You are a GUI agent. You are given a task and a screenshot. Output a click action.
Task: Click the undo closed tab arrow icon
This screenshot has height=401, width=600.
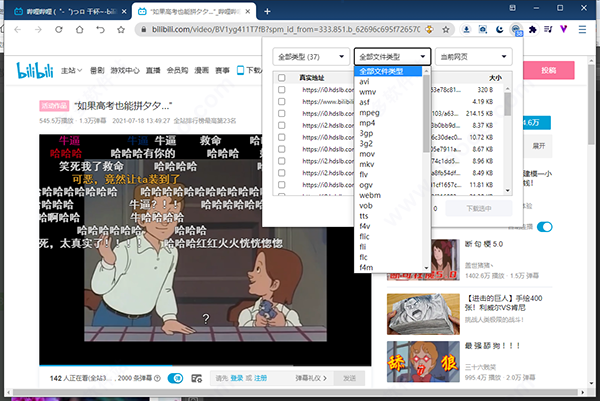100,29
